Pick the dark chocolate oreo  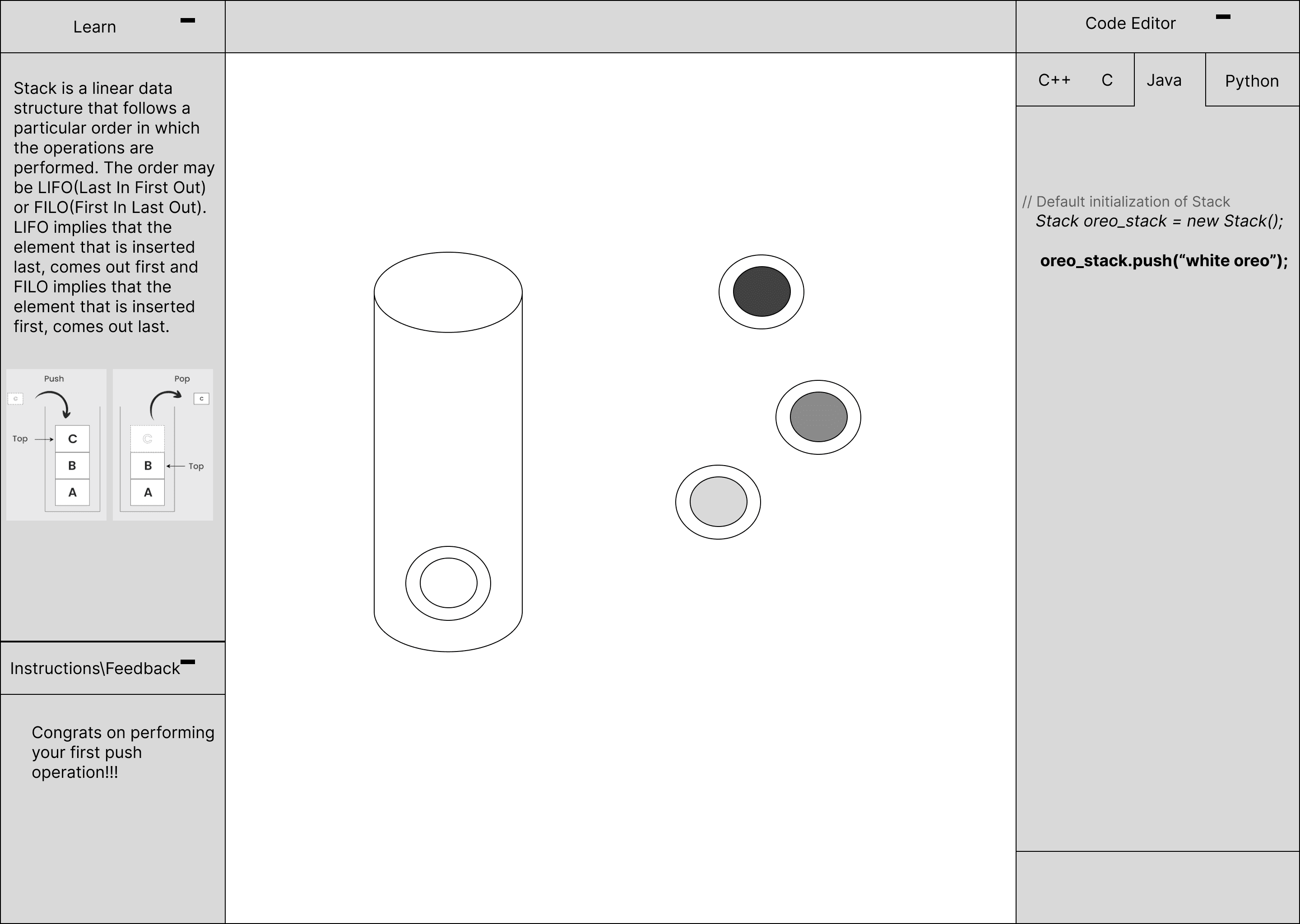(x=761, y=291)
